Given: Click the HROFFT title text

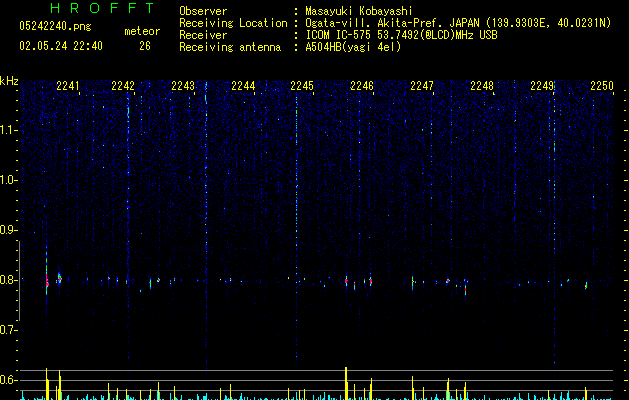Looking at the screenshot, I should [102, 8].
